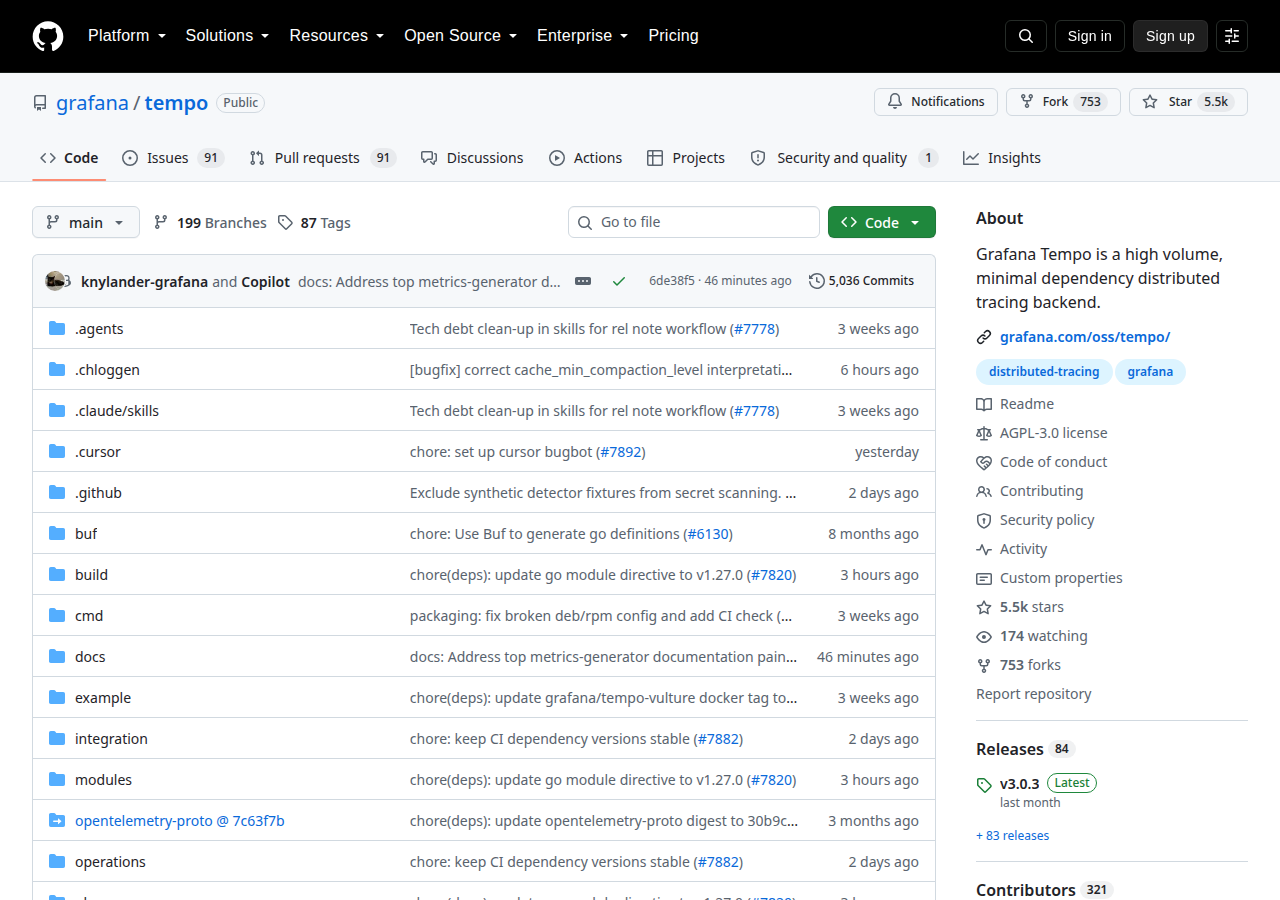Click the tags icon next to 87 Tags
1280x900 pixels.
pyautogui.click(x=286, y=222)
